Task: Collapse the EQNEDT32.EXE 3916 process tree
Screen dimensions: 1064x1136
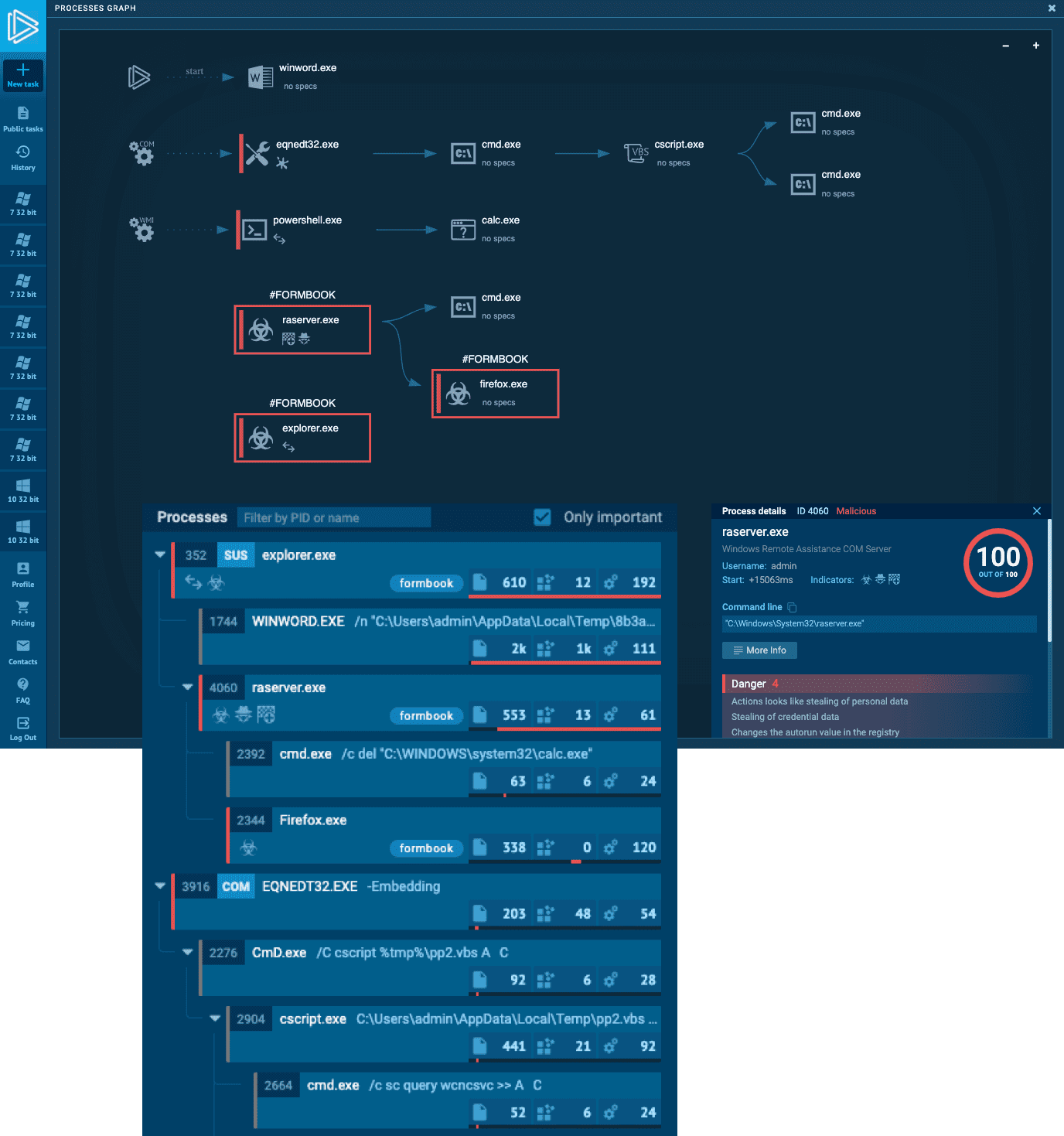Action: coord(160,885)
